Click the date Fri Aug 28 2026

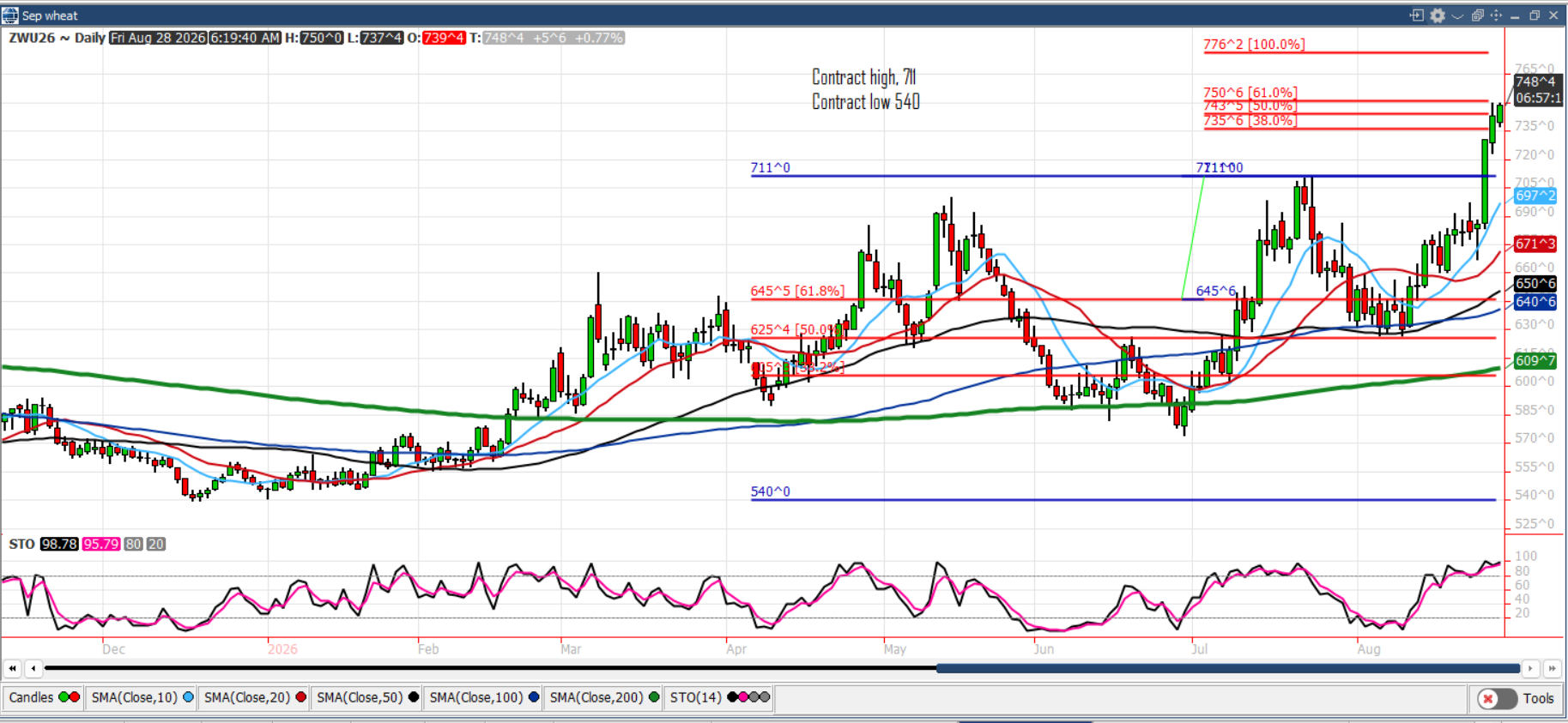pyautogui.click(x=159, y=38)
